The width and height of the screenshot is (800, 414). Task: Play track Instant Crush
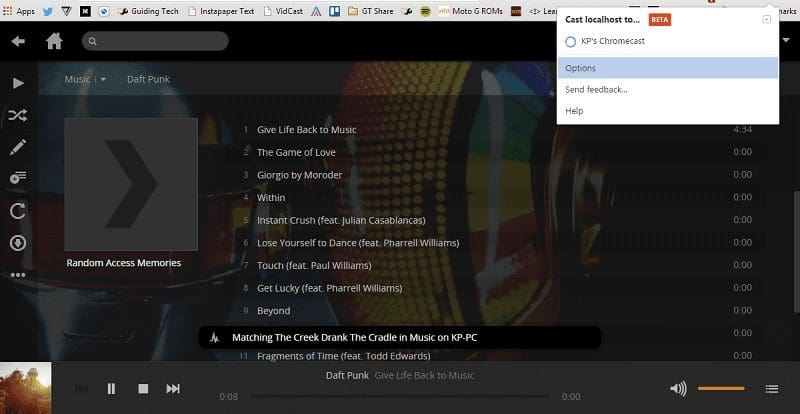pyautogui.click(x=341, y=220)
